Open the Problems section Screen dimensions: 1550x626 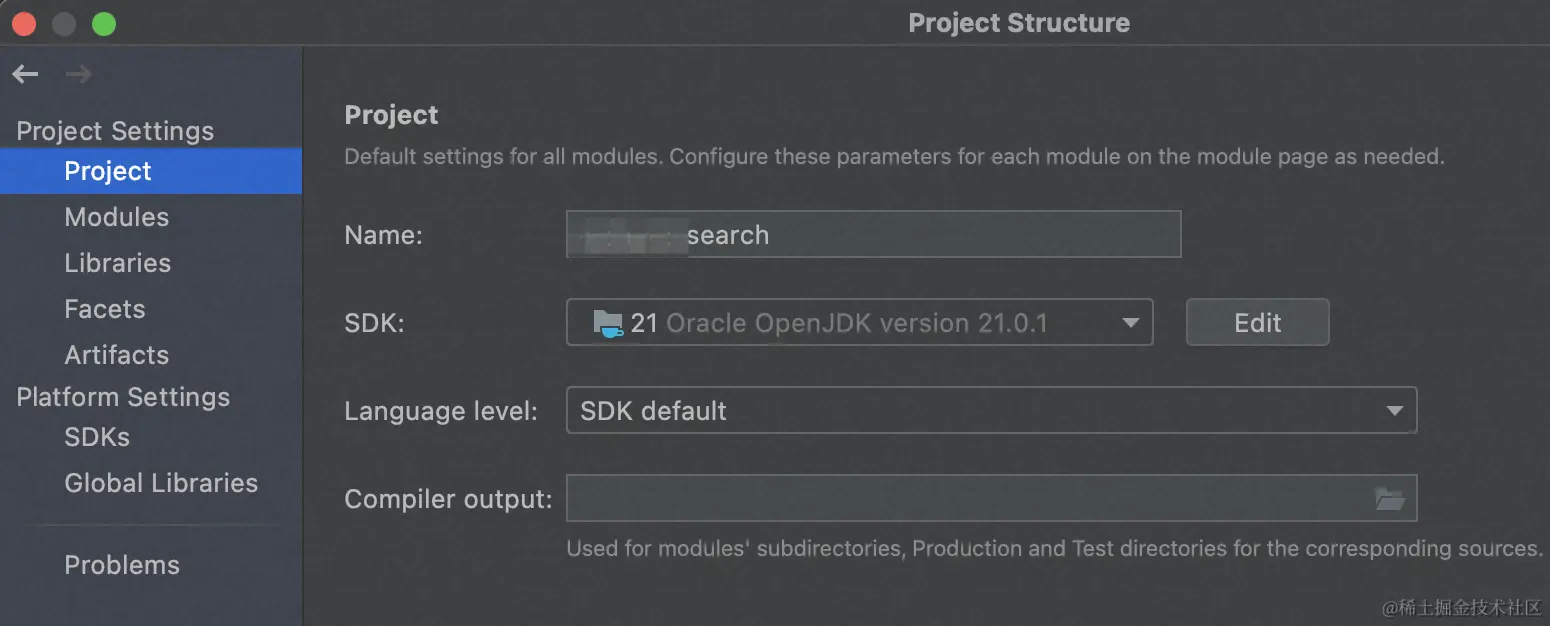[x=121, y=565]
